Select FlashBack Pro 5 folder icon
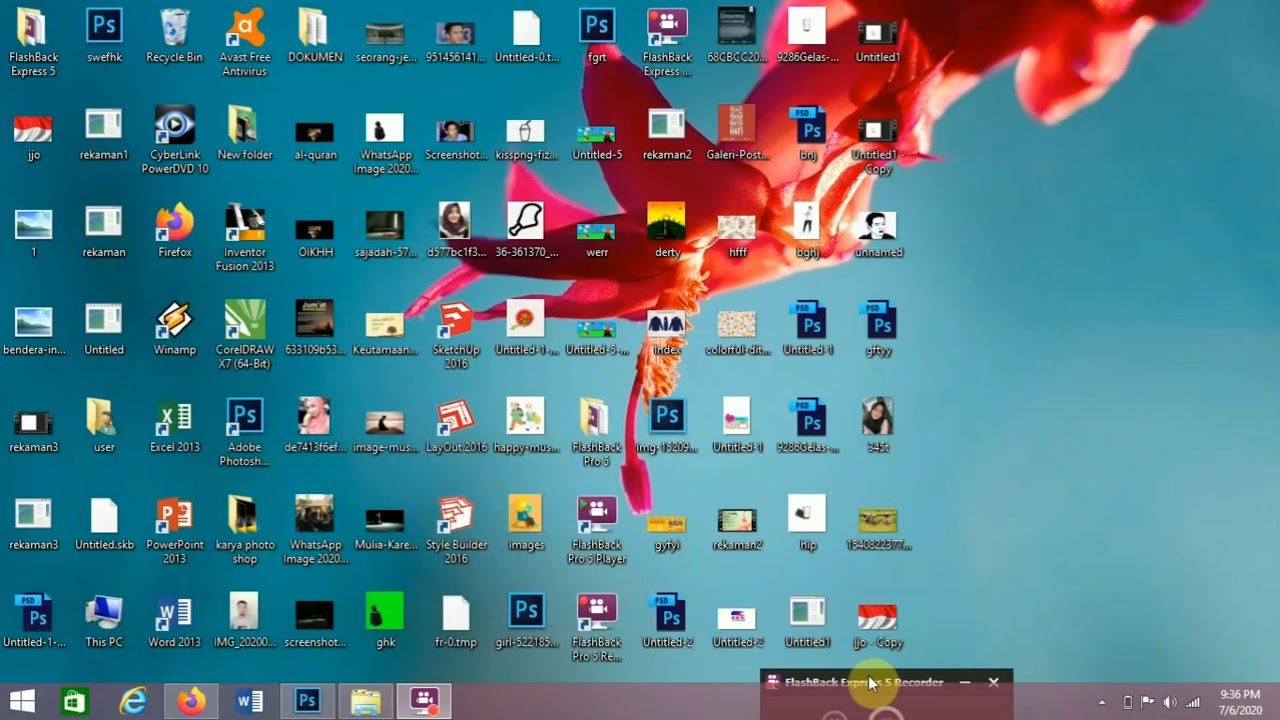This screenshot has height=720, width=1280. pyautogui.click(x=597, y=433)
